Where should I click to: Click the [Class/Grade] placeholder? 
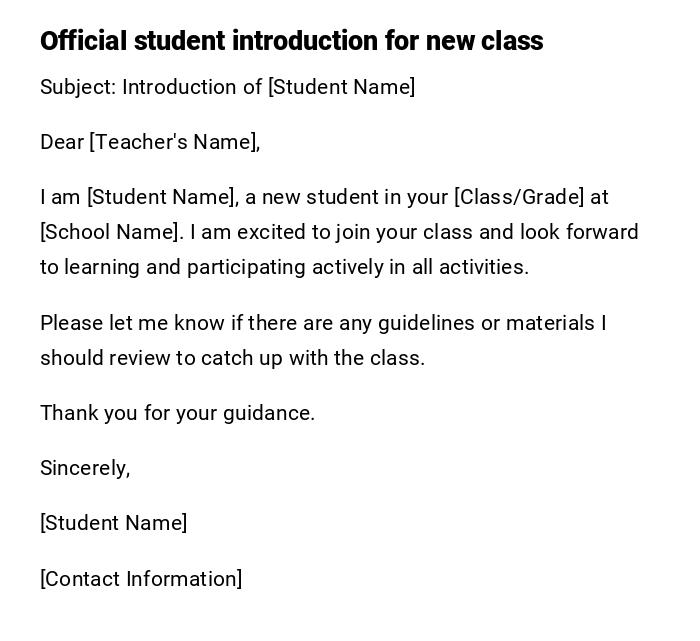coord(518,197)
